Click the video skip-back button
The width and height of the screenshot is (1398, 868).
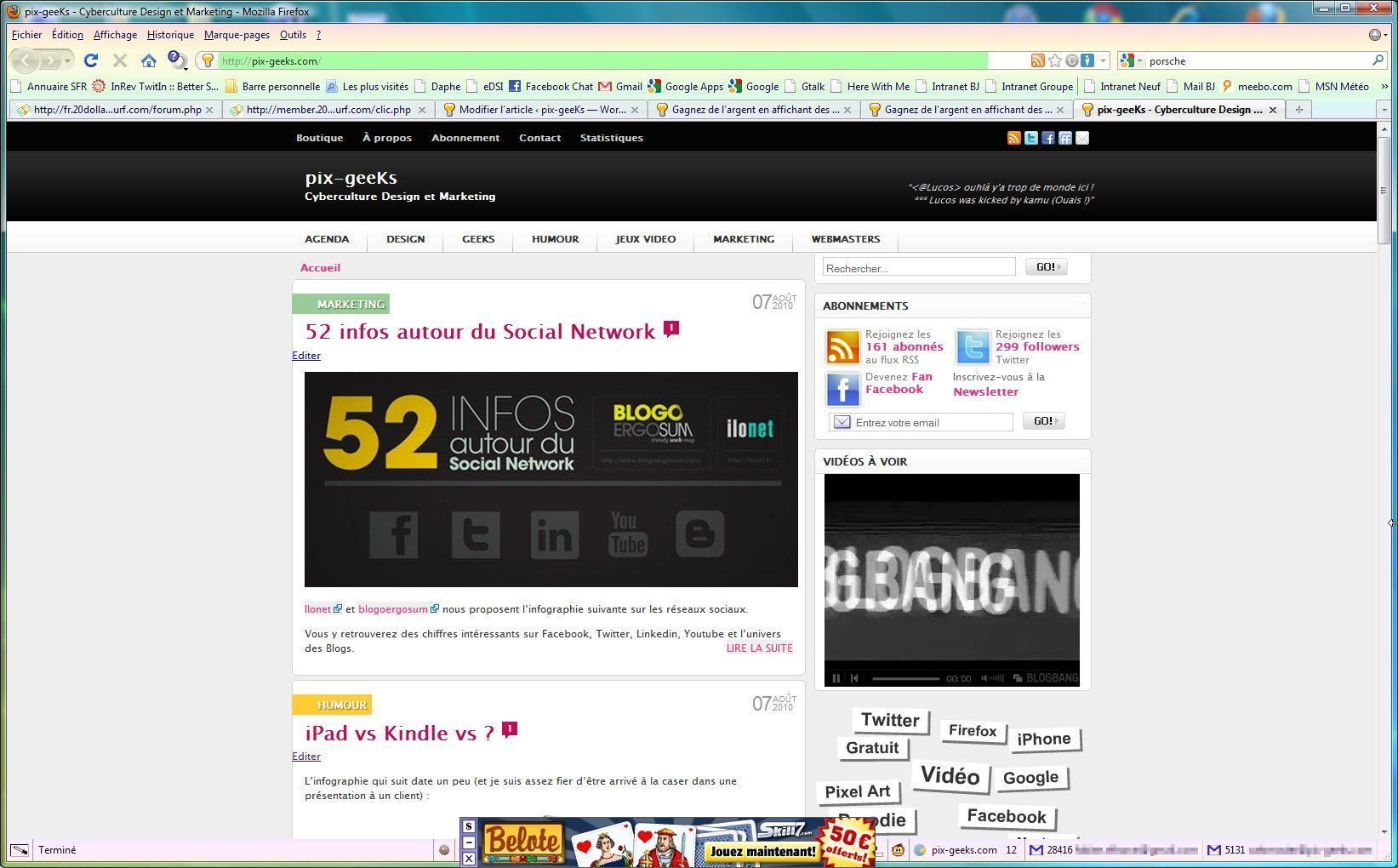(854, 678)
